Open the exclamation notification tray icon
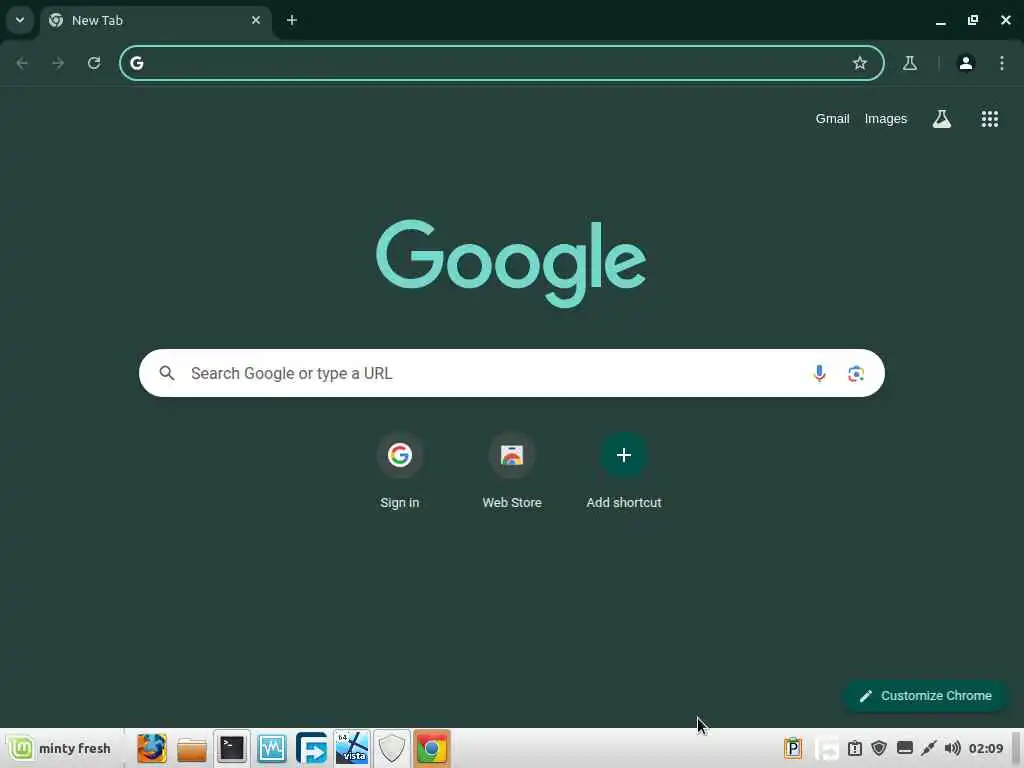 point(855,748)
